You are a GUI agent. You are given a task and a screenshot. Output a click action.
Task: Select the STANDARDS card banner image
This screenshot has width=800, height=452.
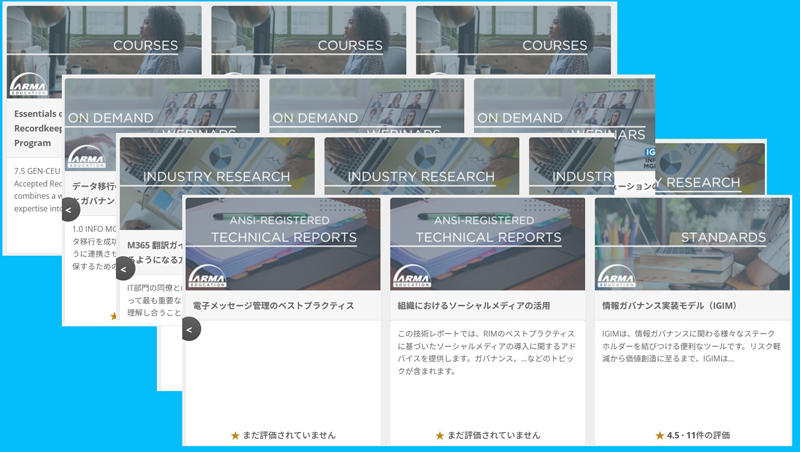pyautogui.click(x=692, y=244)
